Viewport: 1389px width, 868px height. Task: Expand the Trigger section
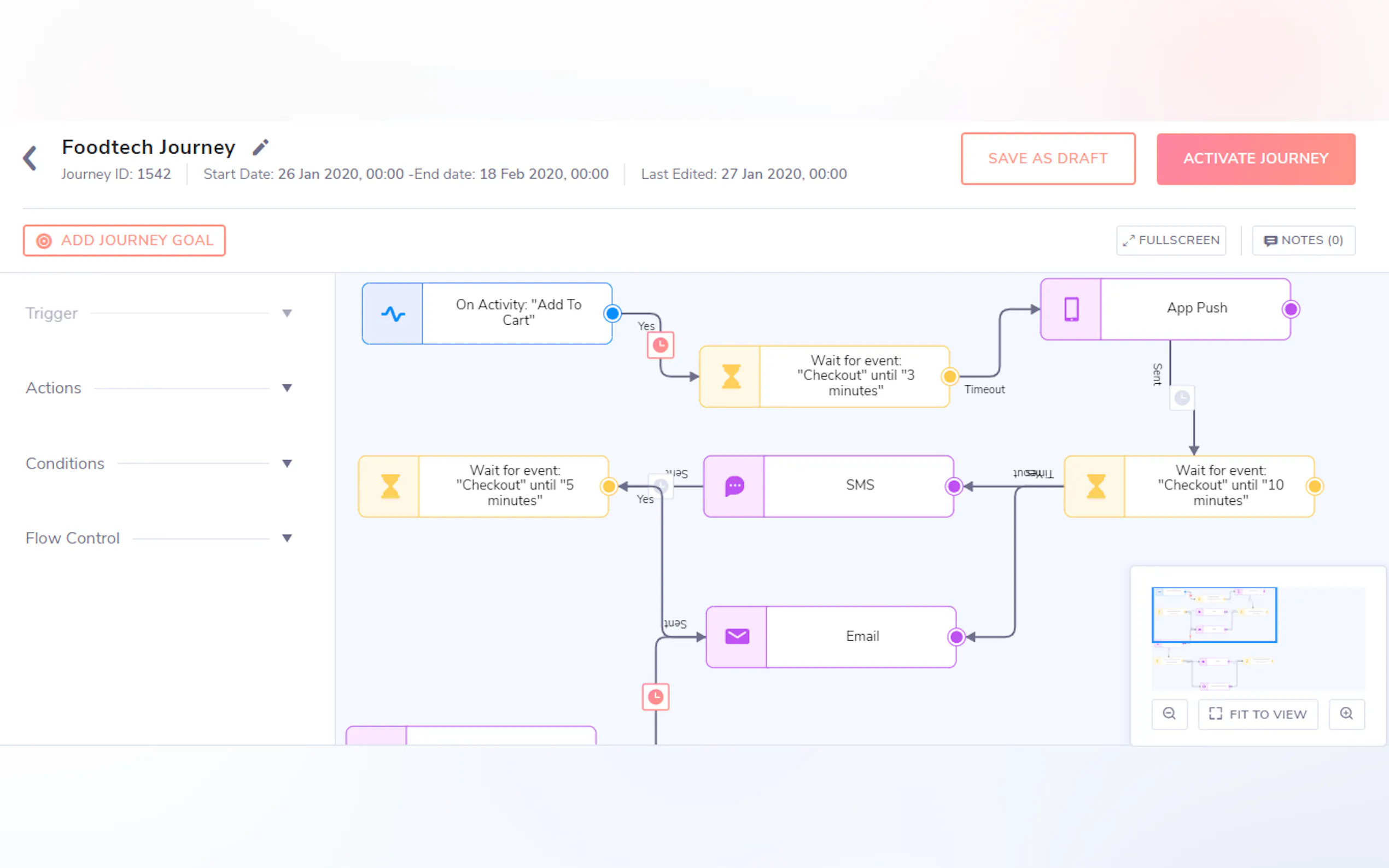(287, 313)
